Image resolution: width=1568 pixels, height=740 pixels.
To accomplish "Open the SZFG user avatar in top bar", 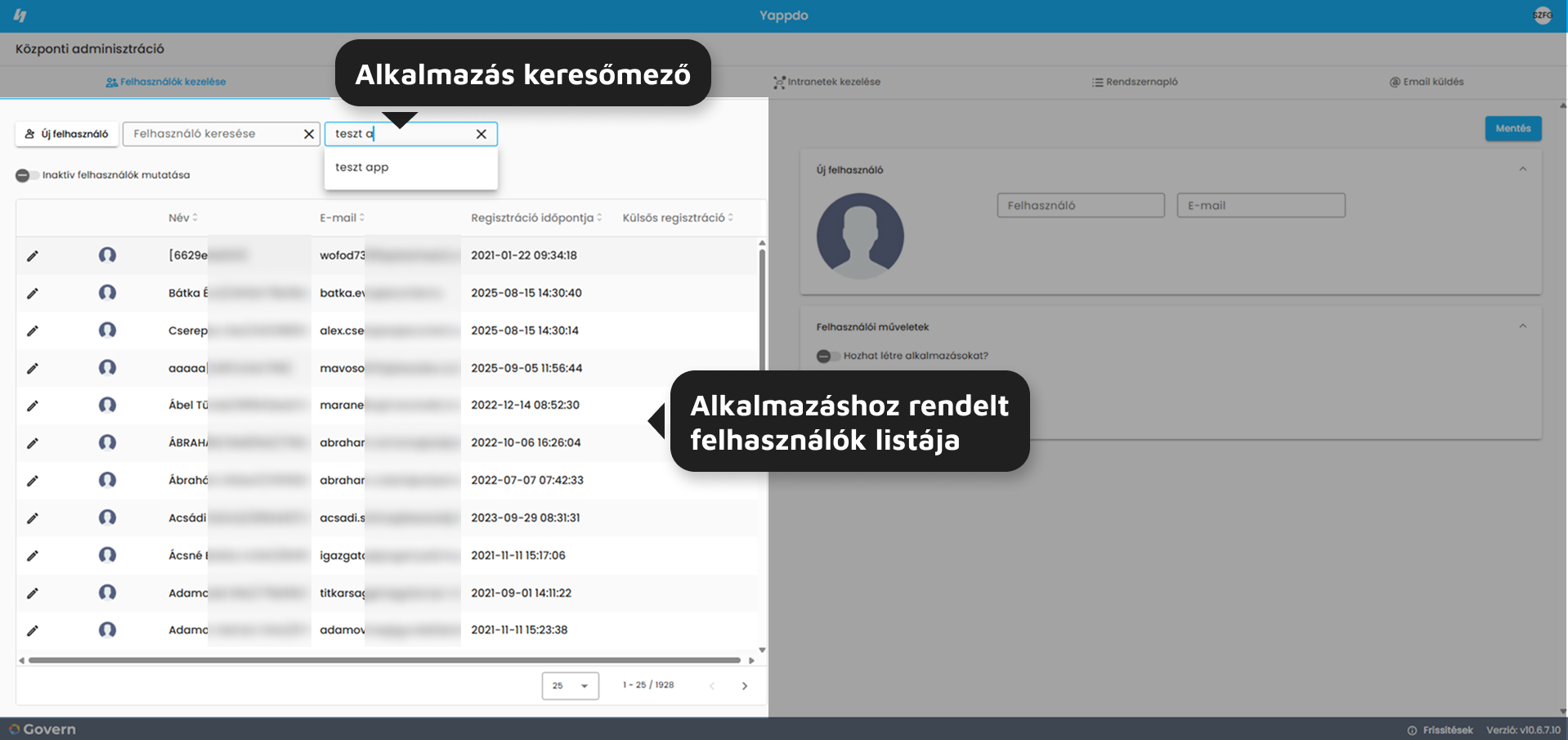I will click(1542, 16).
